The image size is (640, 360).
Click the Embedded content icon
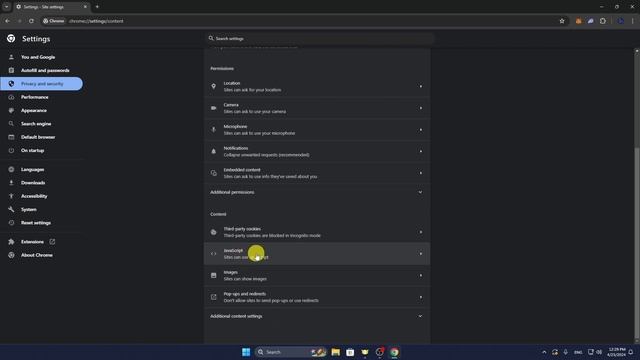[213, 173]
